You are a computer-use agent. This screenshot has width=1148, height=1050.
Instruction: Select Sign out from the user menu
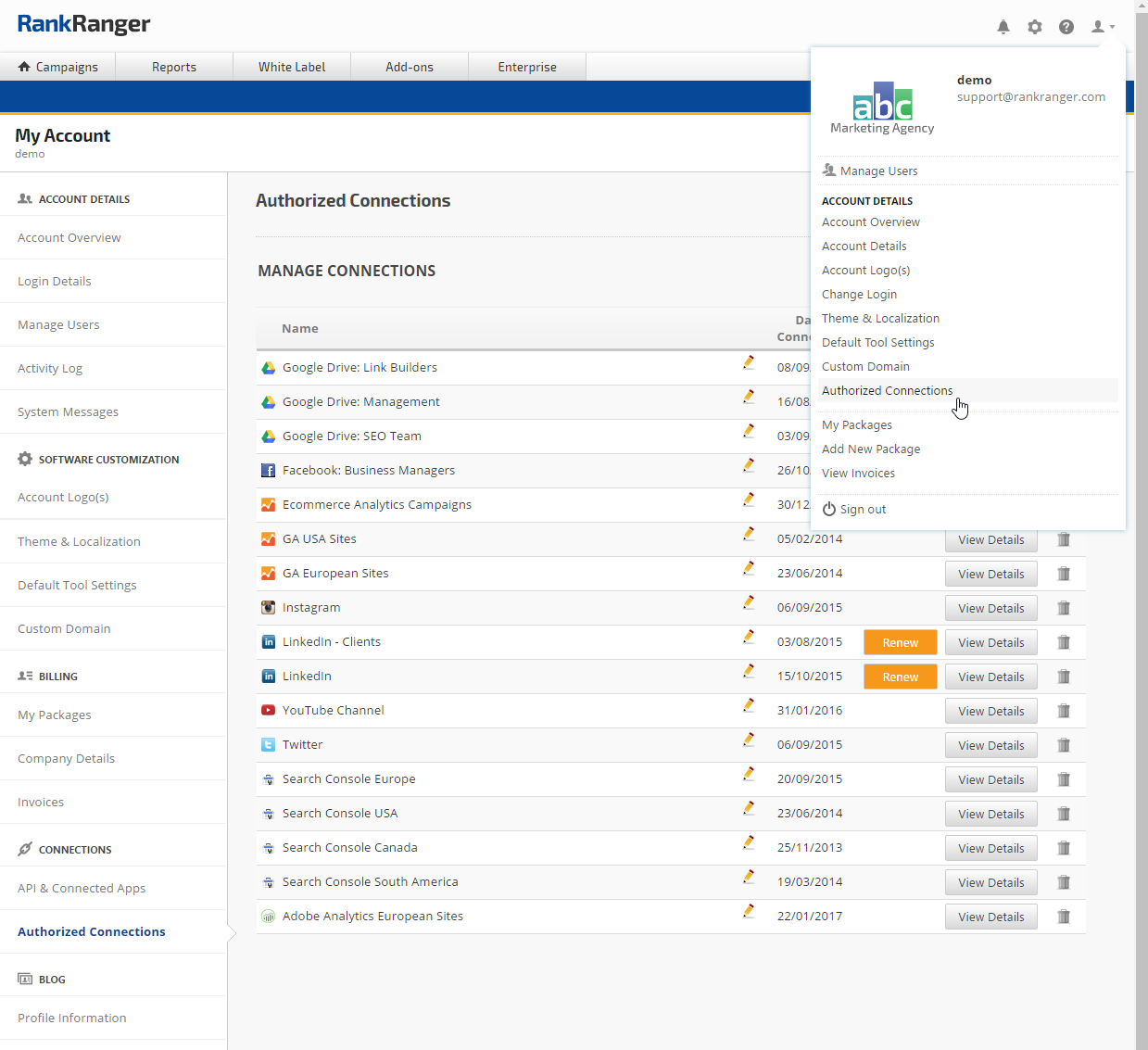863,510
